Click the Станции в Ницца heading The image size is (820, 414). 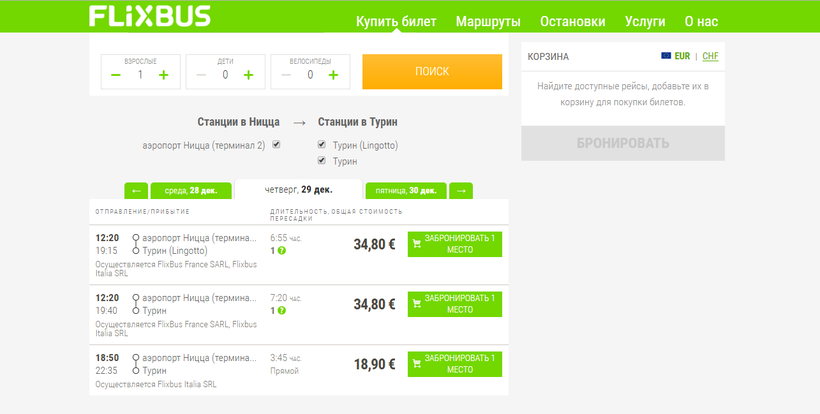(x=238, y=122)
